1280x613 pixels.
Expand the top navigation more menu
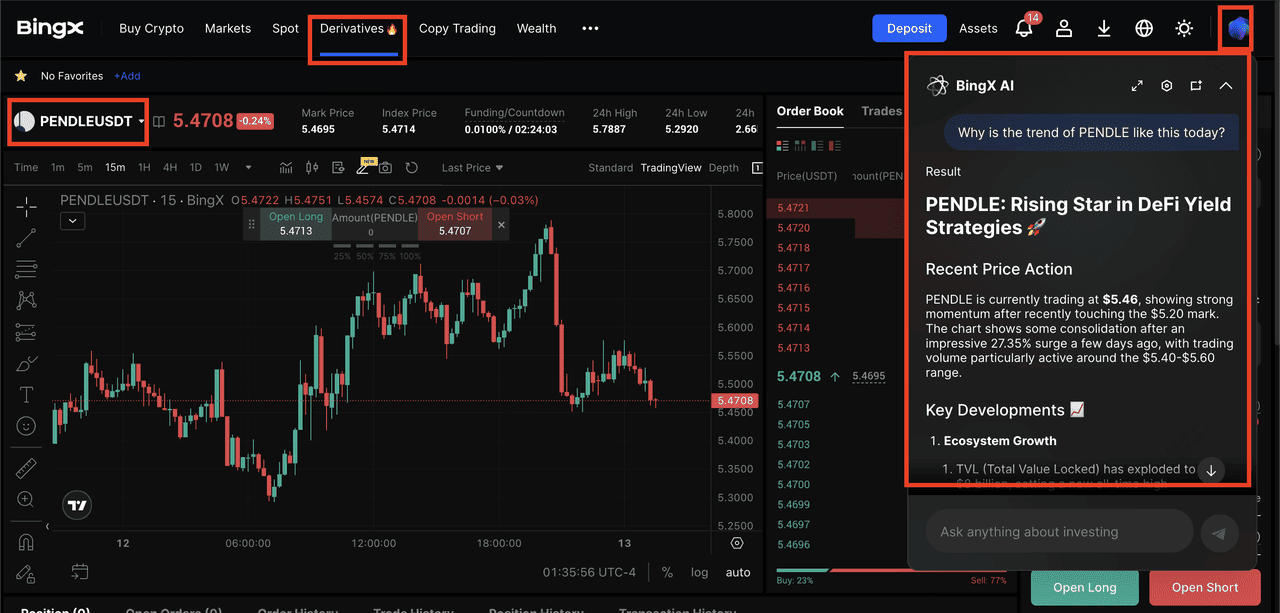[x=590, y=28]
